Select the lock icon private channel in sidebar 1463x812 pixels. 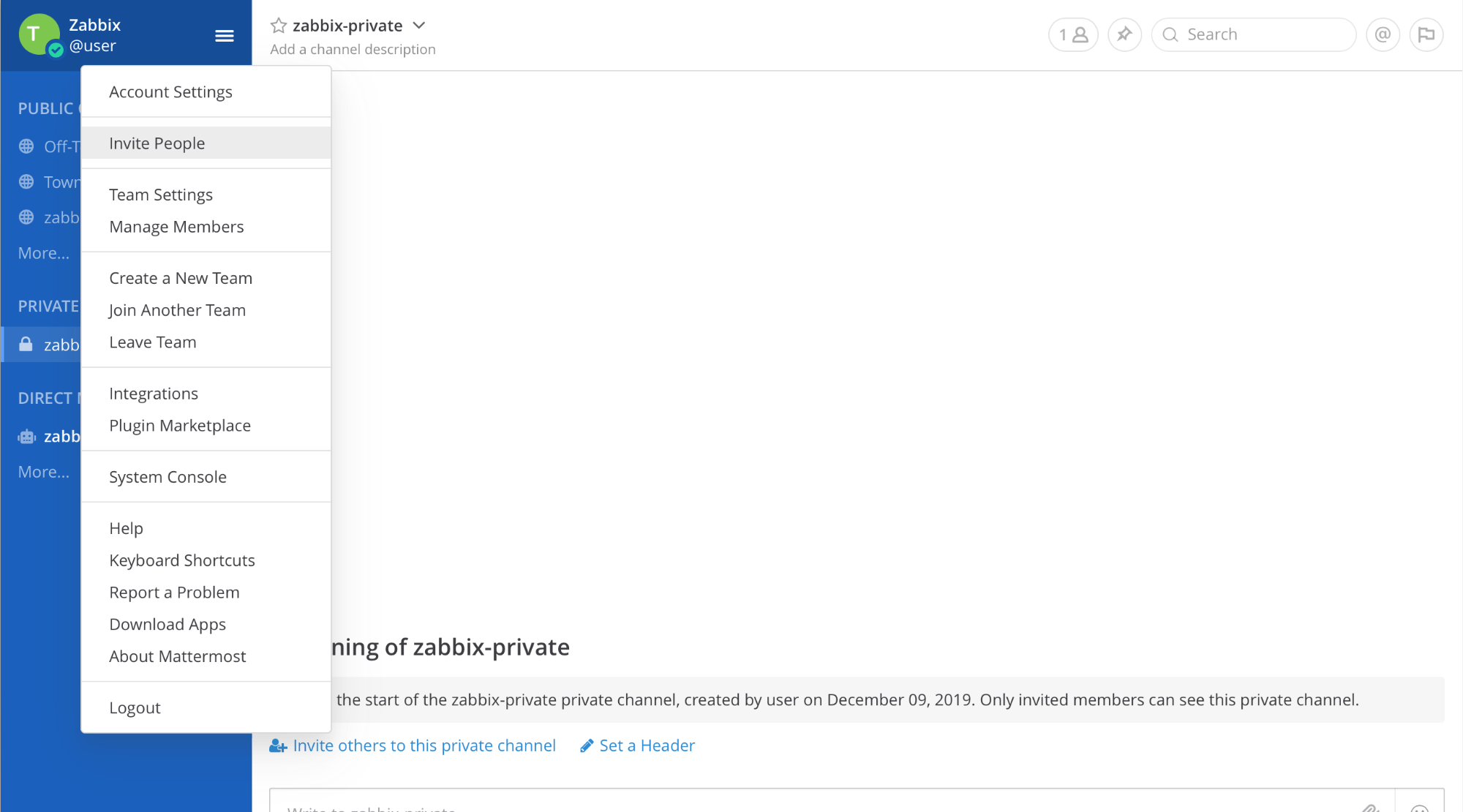[x=44, y=345]
